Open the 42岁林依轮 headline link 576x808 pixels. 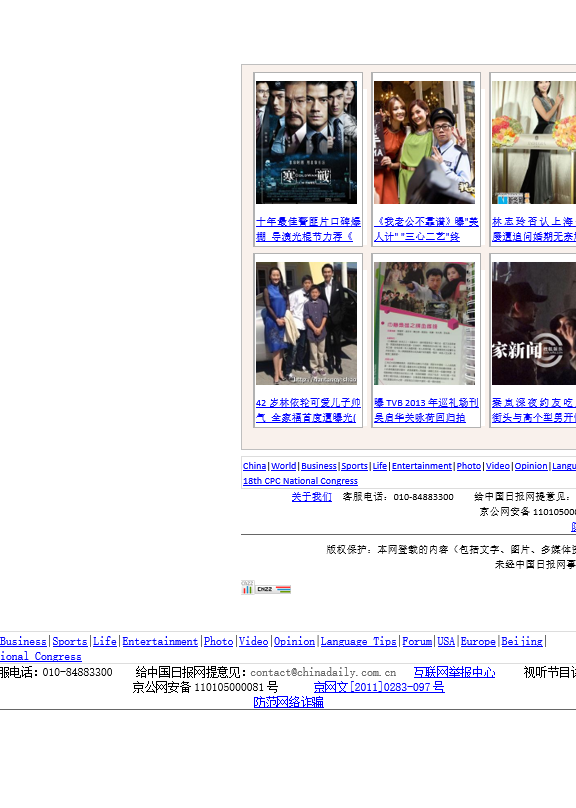pyautogui.click(x=308, y=410)
